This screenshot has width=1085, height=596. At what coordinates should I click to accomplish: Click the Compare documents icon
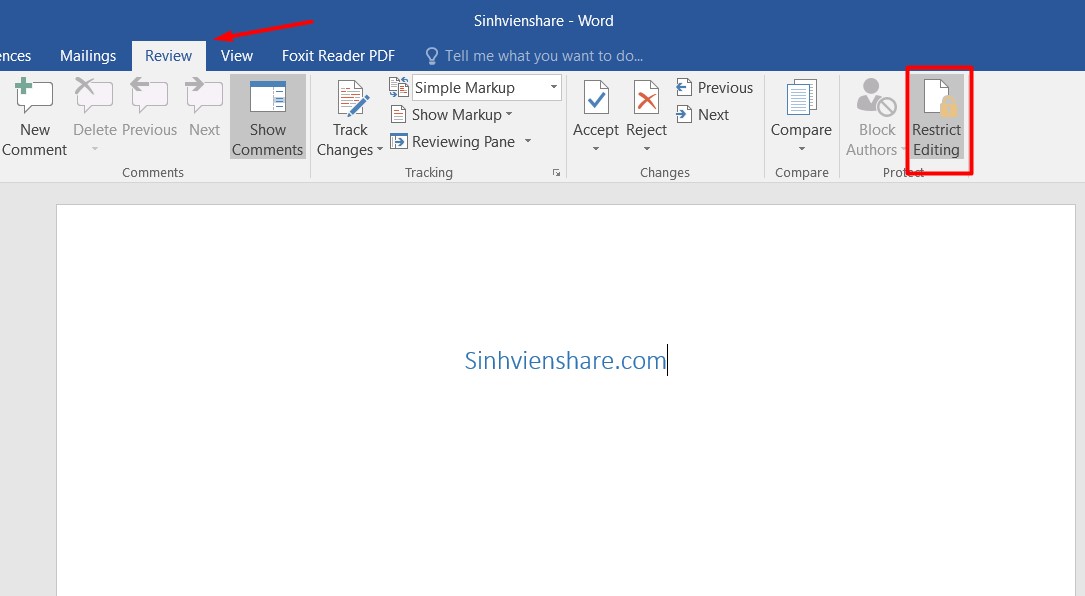click(801, 100)
